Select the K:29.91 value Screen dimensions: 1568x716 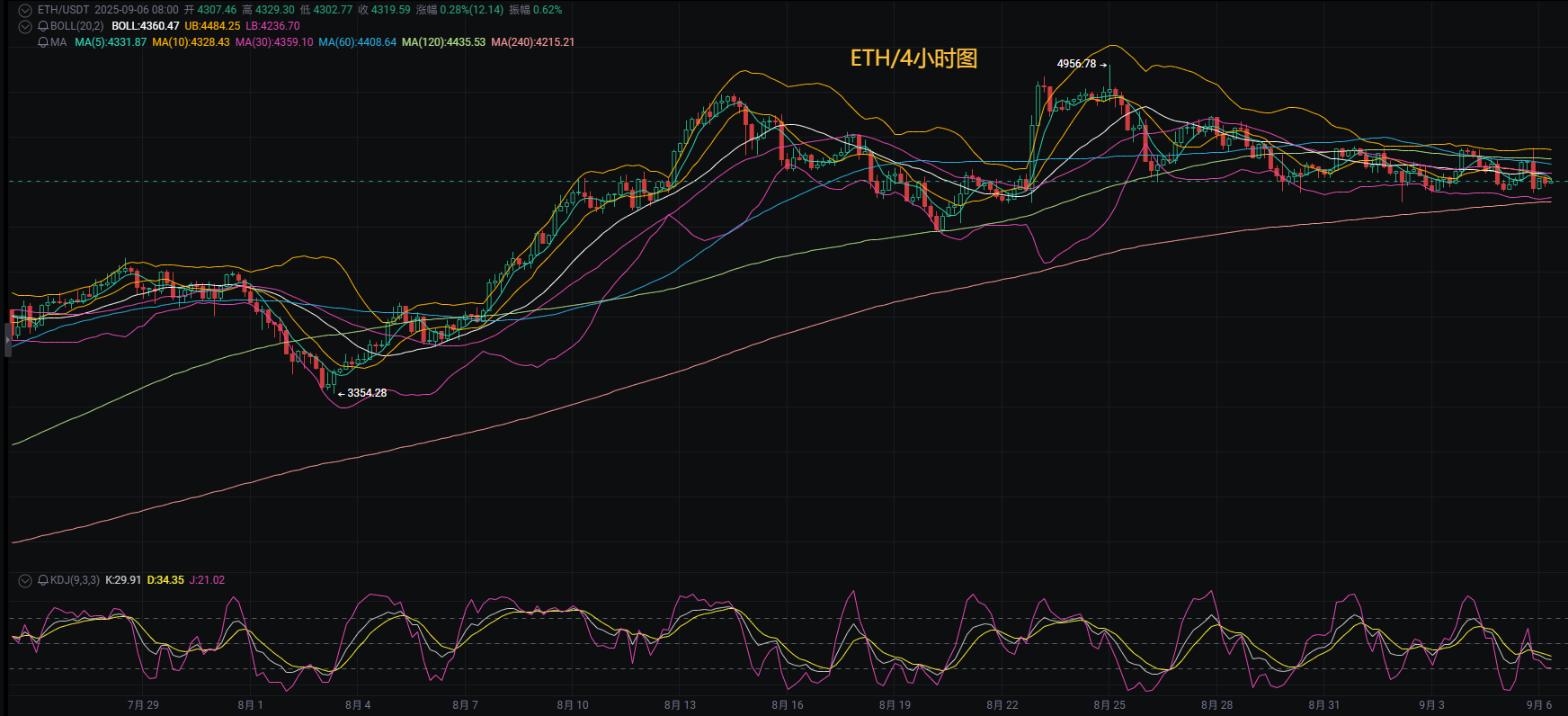(123, 580)
